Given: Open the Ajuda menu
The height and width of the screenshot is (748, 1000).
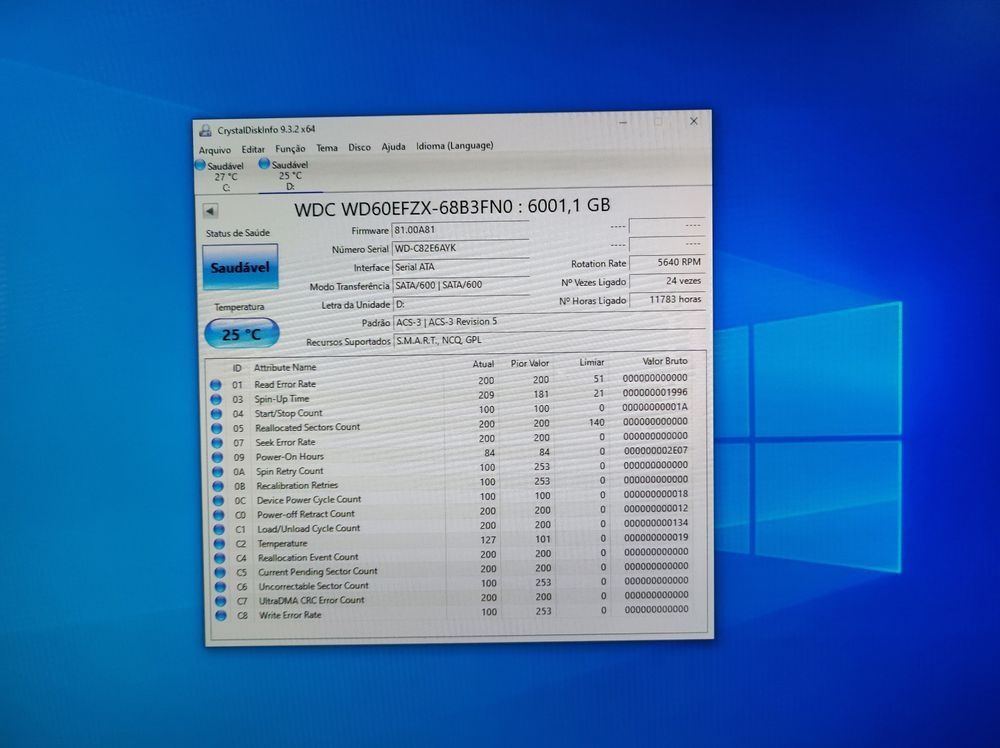Looking at the screenshot, I should click(x=393, y=147).
